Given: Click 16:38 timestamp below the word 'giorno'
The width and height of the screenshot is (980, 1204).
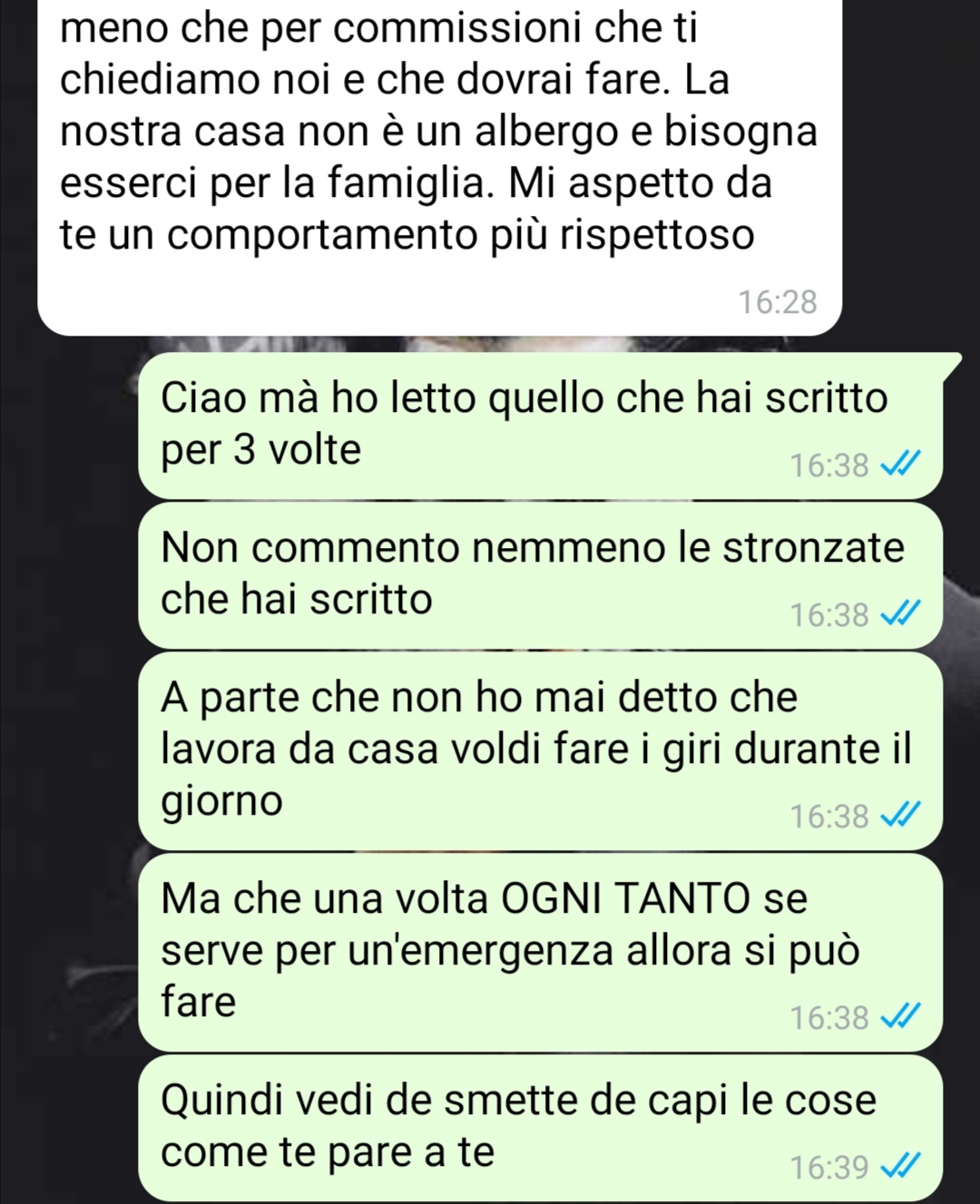Looking at the screenshot, I should point(829,817).
